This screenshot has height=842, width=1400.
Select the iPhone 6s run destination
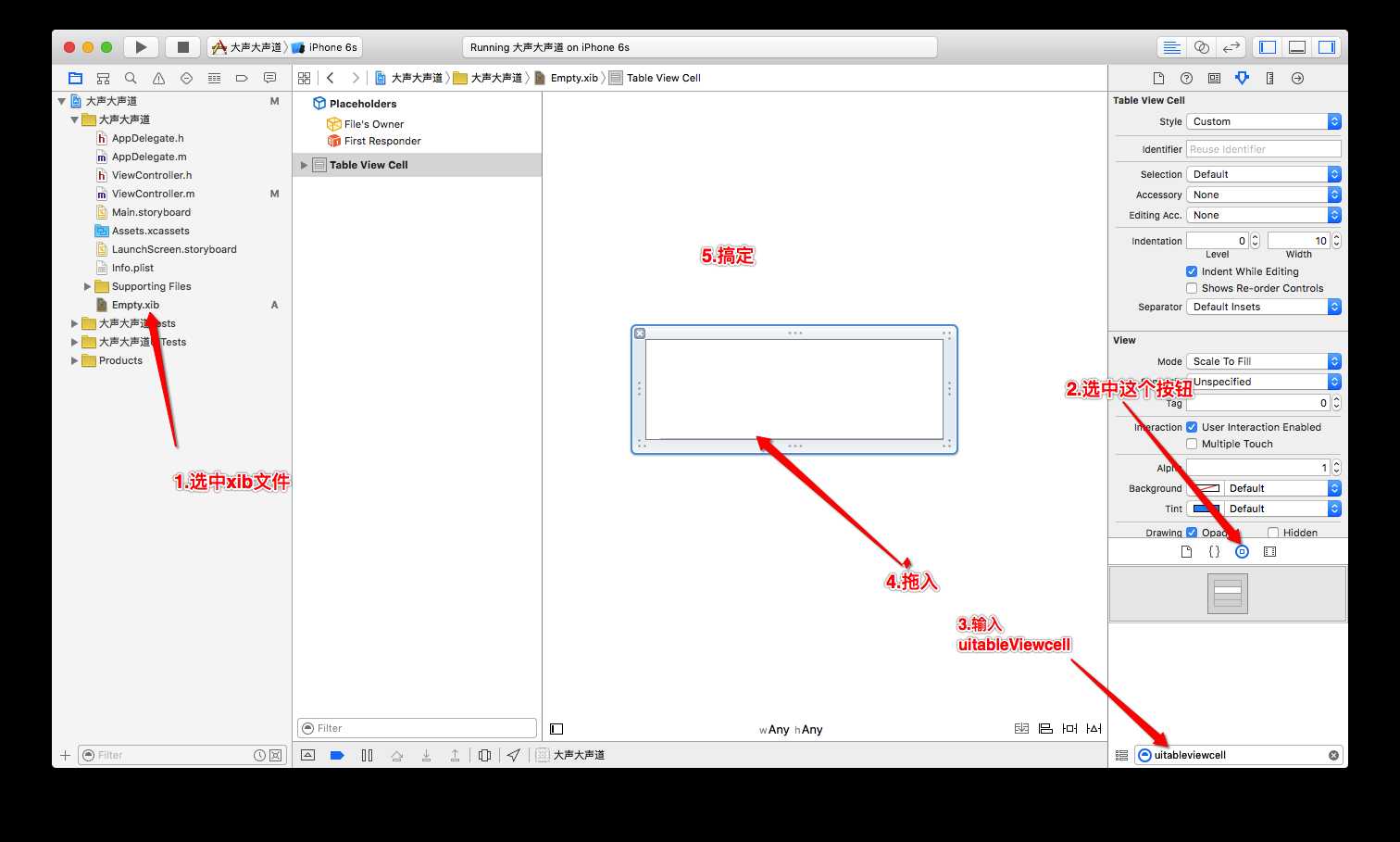pyautogui.click(x=325, y=47)
